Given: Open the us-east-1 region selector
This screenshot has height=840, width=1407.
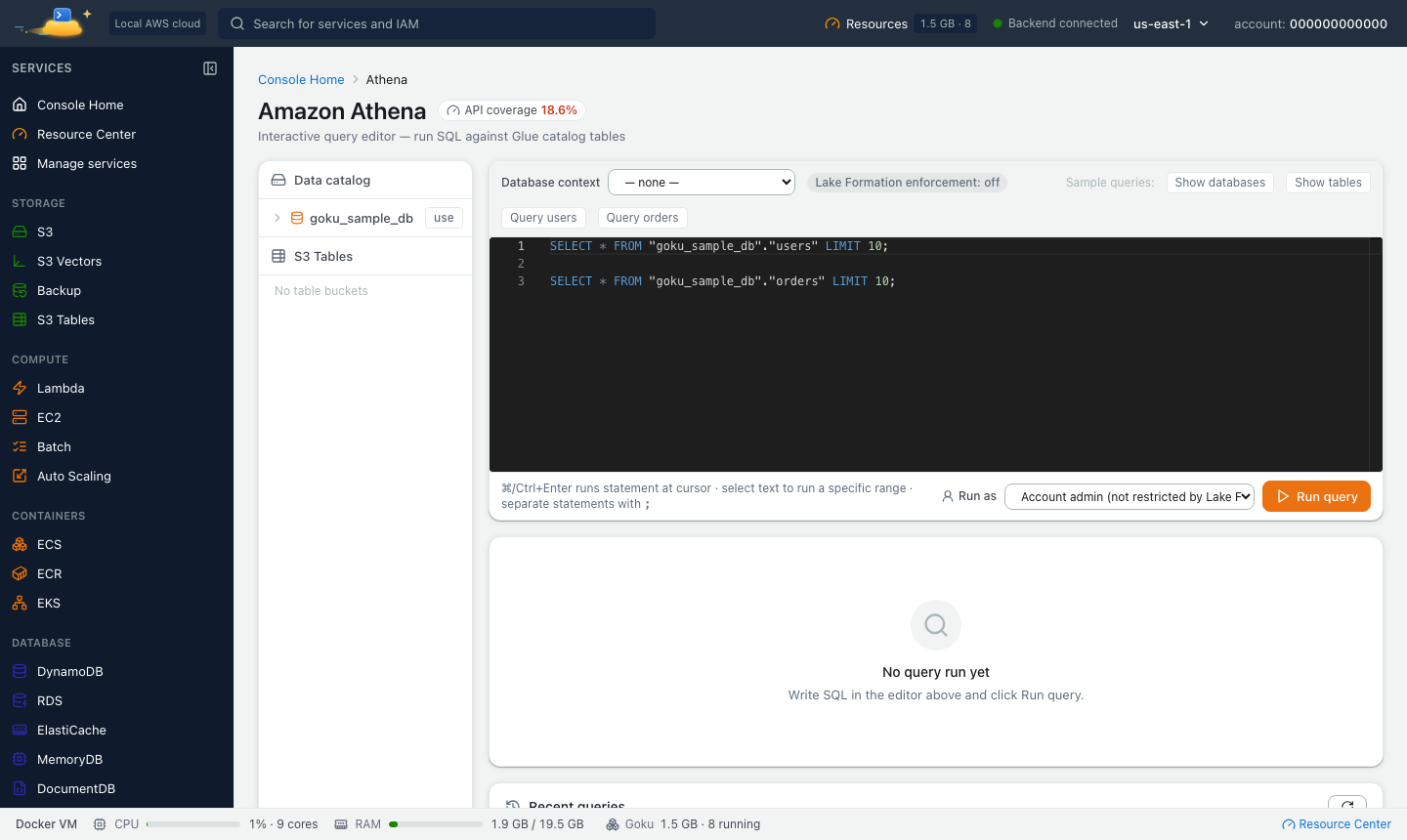Looking at the screenshot, I should (1171, 23).
